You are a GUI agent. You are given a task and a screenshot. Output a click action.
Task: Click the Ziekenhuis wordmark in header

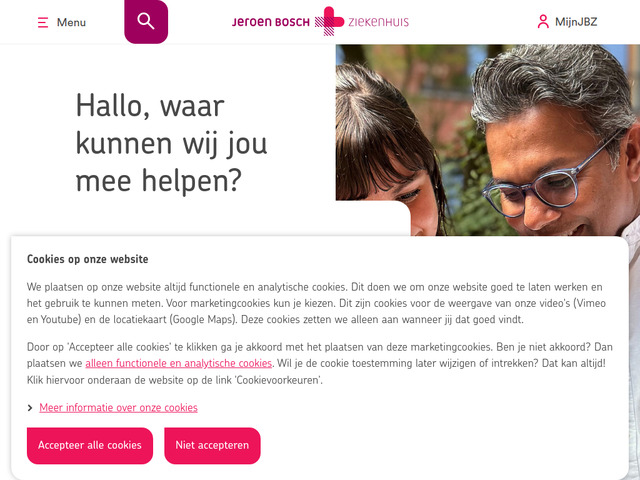378,22
